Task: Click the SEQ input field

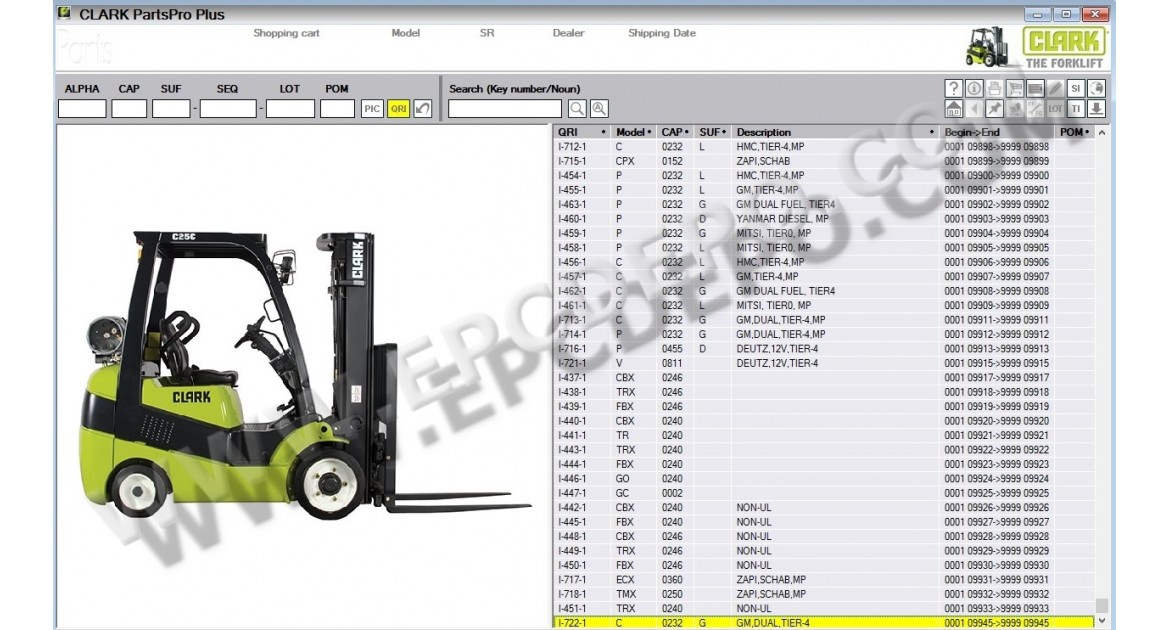Action: pyautogui.click(x=228, y=109)
